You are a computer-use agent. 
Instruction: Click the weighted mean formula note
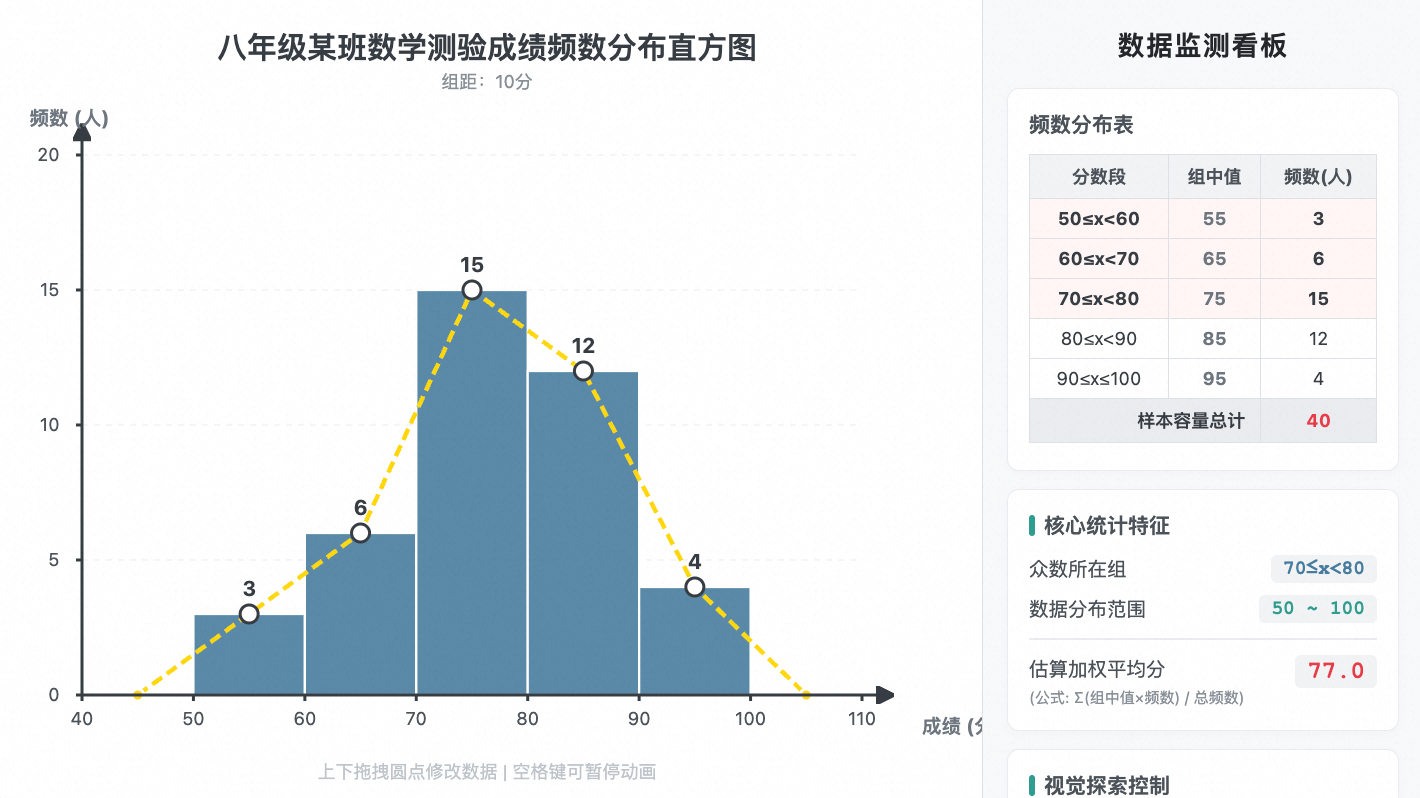pos(1136,698)
